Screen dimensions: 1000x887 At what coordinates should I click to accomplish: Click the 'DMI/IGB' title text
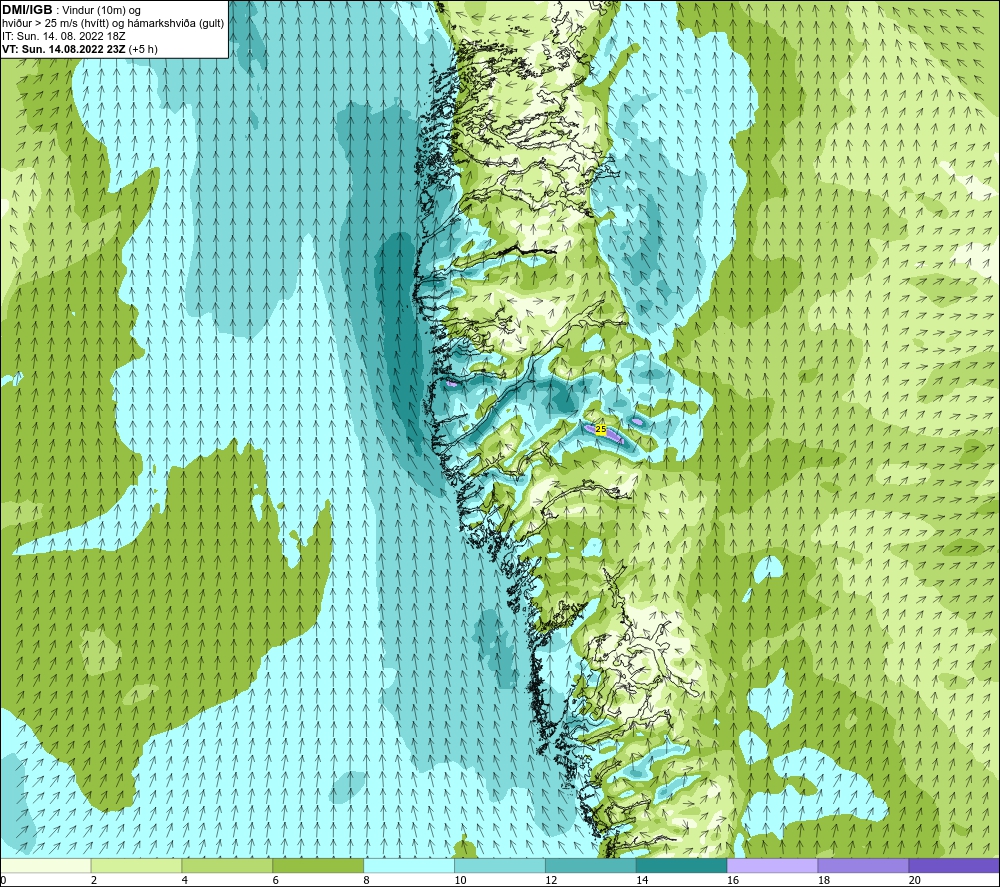27,10
